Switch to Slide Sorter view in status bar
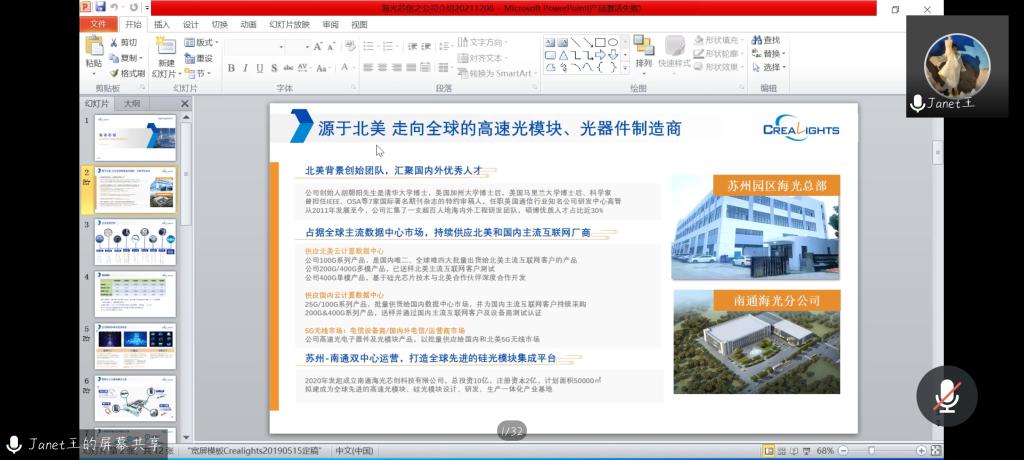Screen dimensions: 1024x460 click(x=780, y=451)
